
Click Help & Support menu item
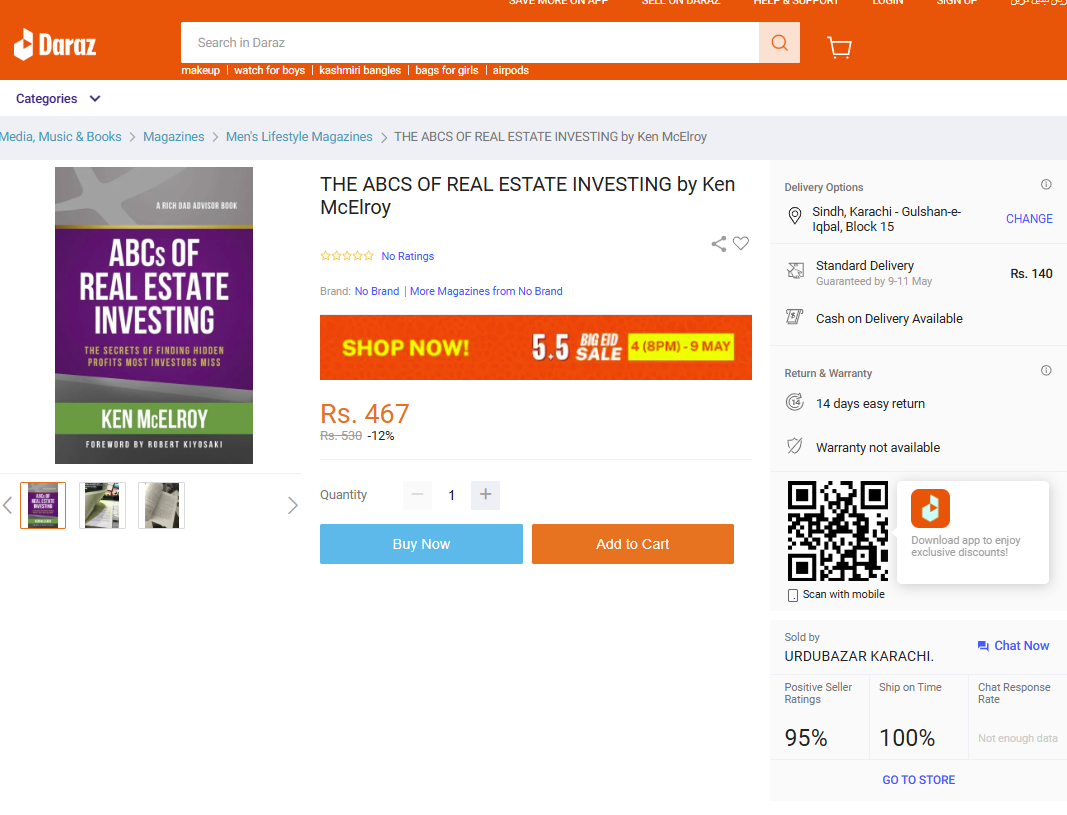coord(796,3)
